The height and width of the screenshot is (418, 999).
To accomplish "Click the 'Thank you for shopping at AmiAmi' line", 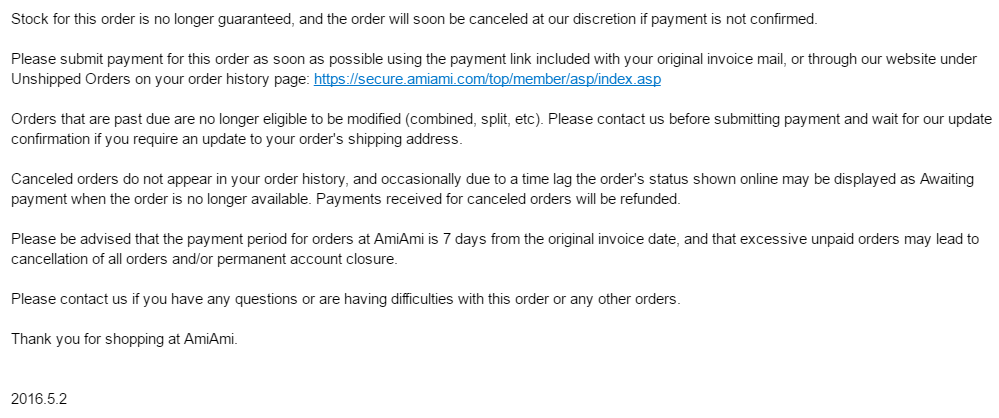I will pos(125,339).
